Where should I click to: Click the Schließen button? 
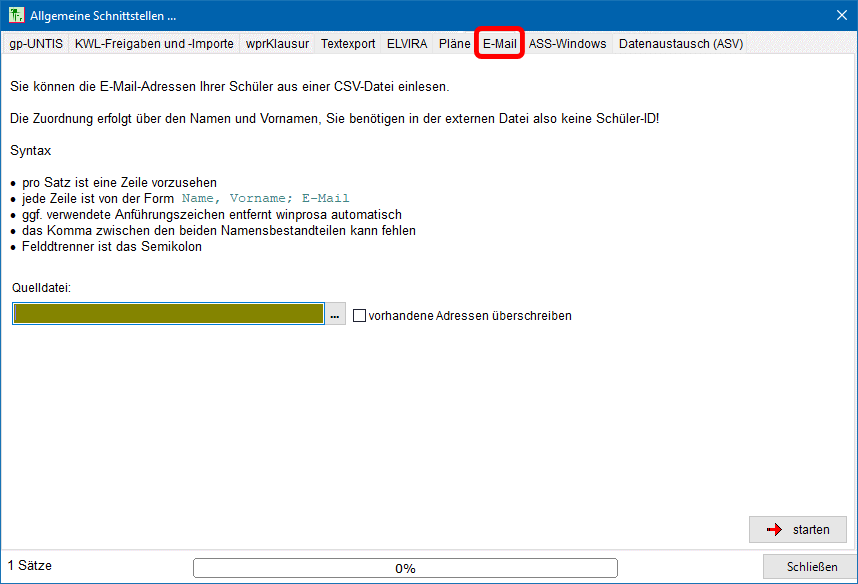pyautogui.click(x=811, y=567)
